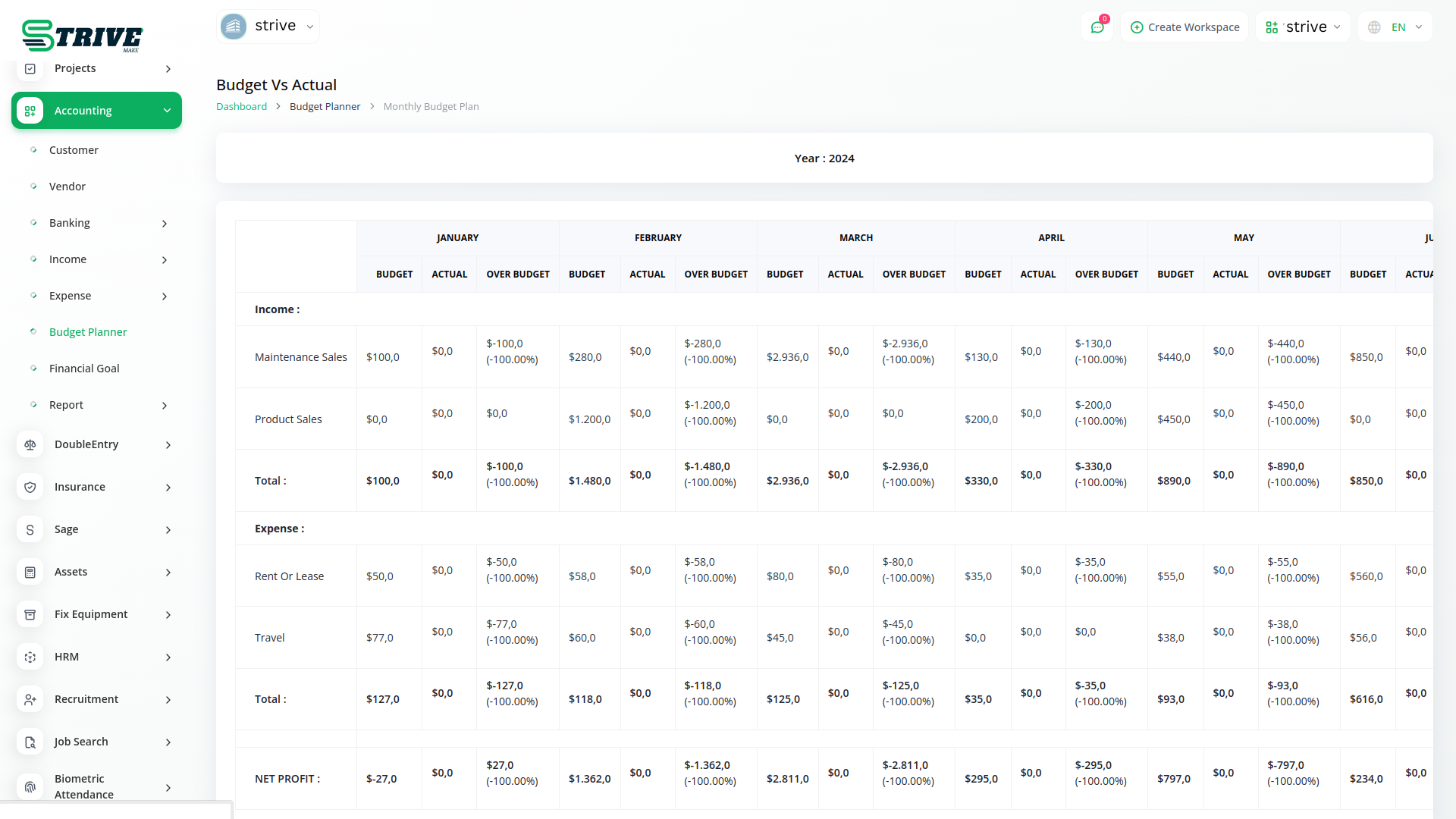Screen dimensions: 1456x819
Task: Click Create Workspace button
Action: click(1185, 27)
